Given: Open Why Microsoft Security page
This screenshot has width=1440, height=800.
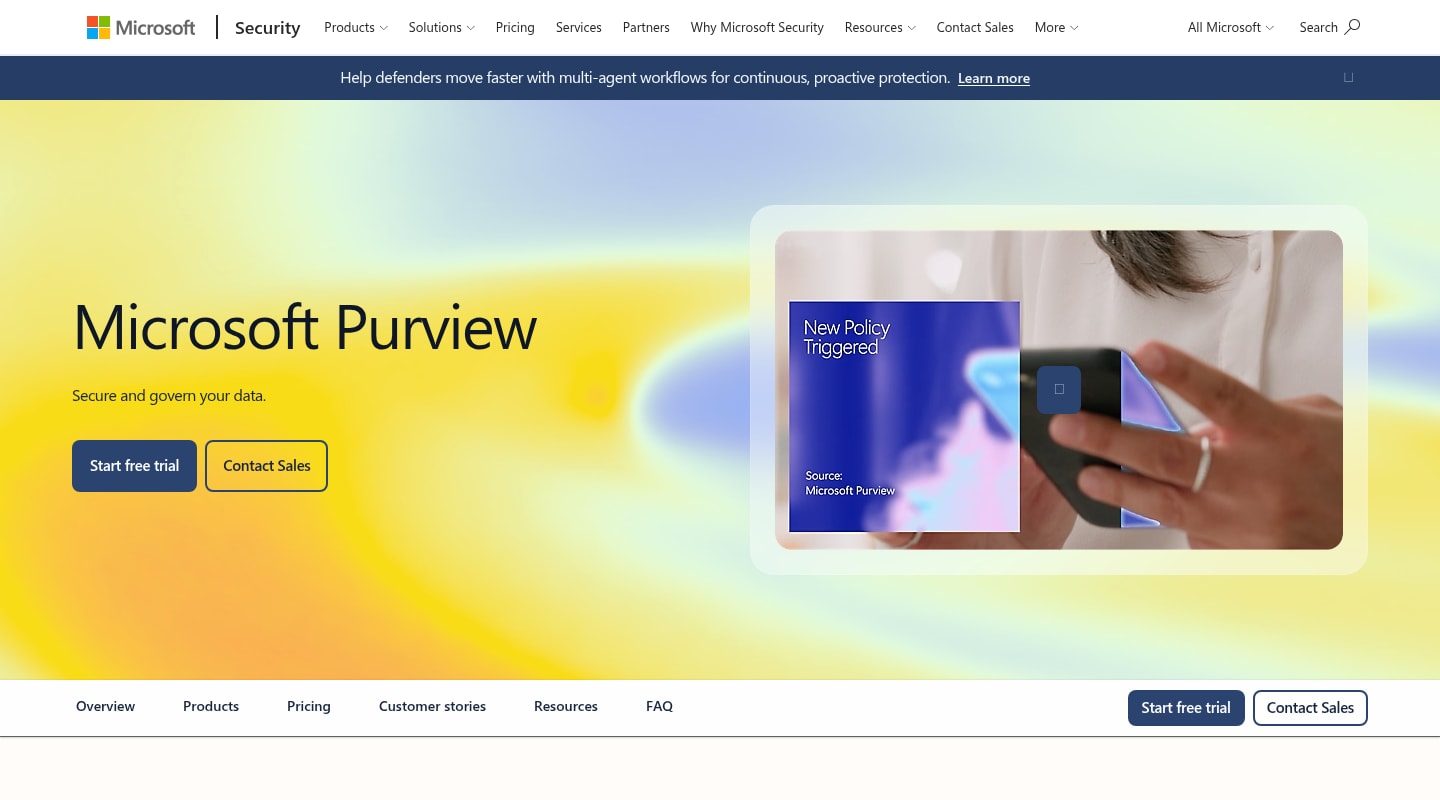Looking at the screenshot, I should pyautogui.click(x=757, y=27).
